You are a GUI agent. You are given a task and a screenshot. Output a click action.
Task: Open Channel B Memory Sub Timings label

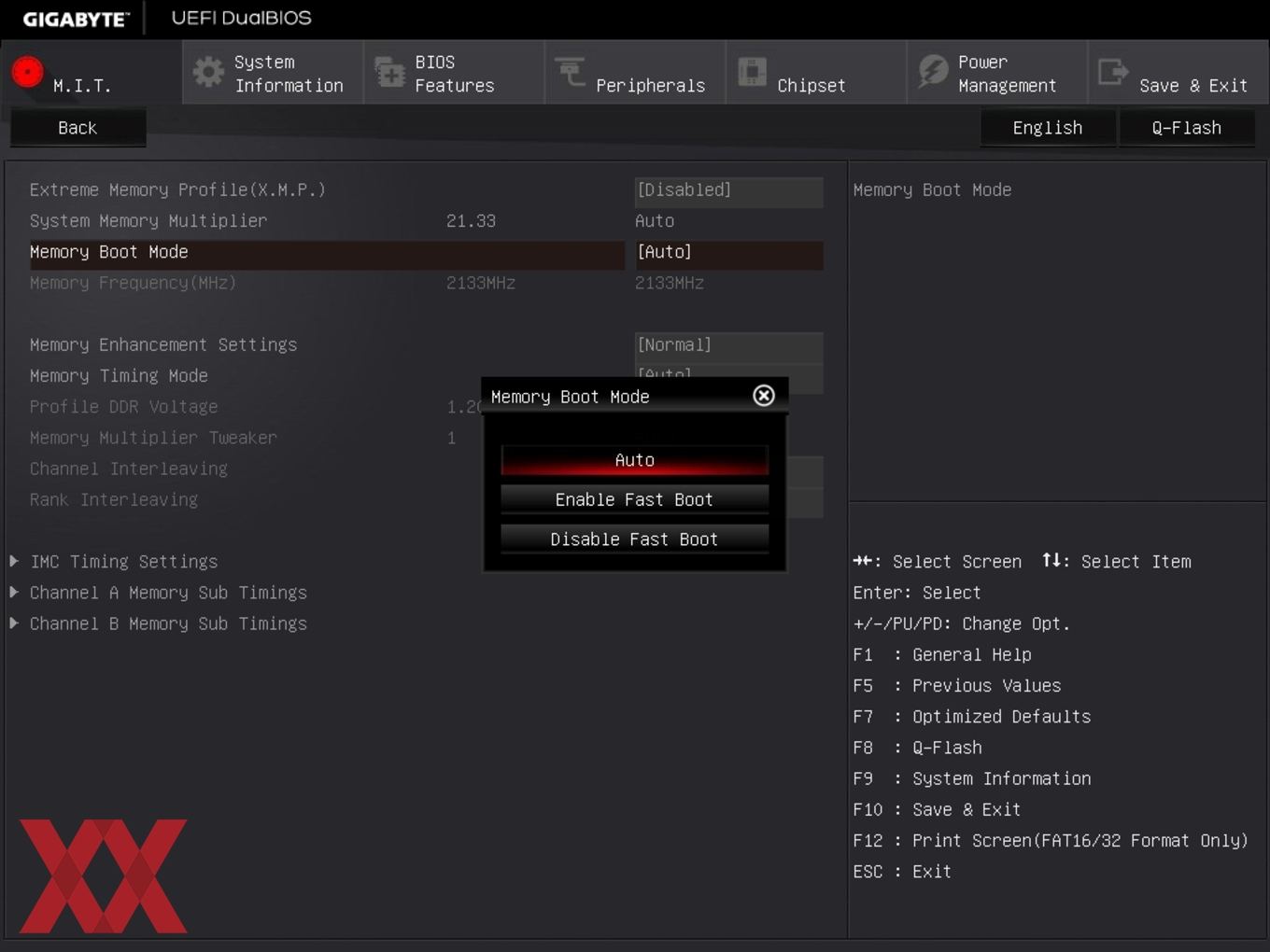(x=168, y=623)
